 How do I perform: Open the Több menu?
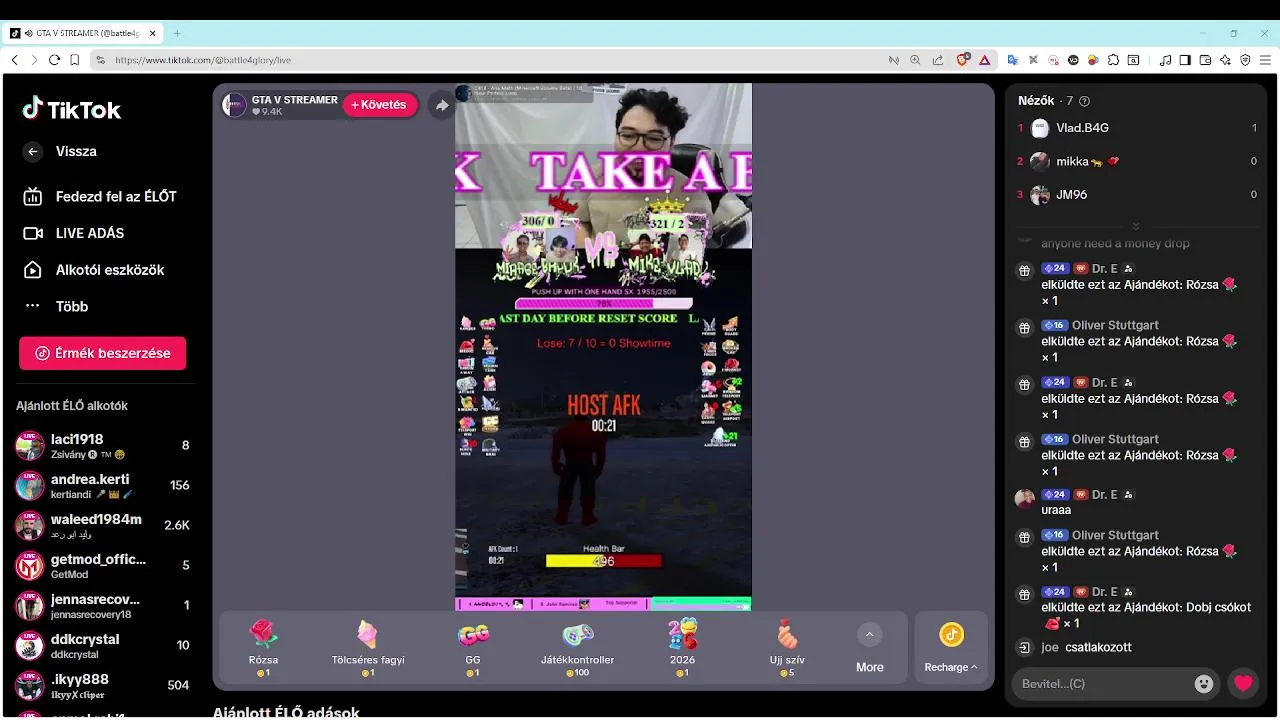tap(56, 306)
